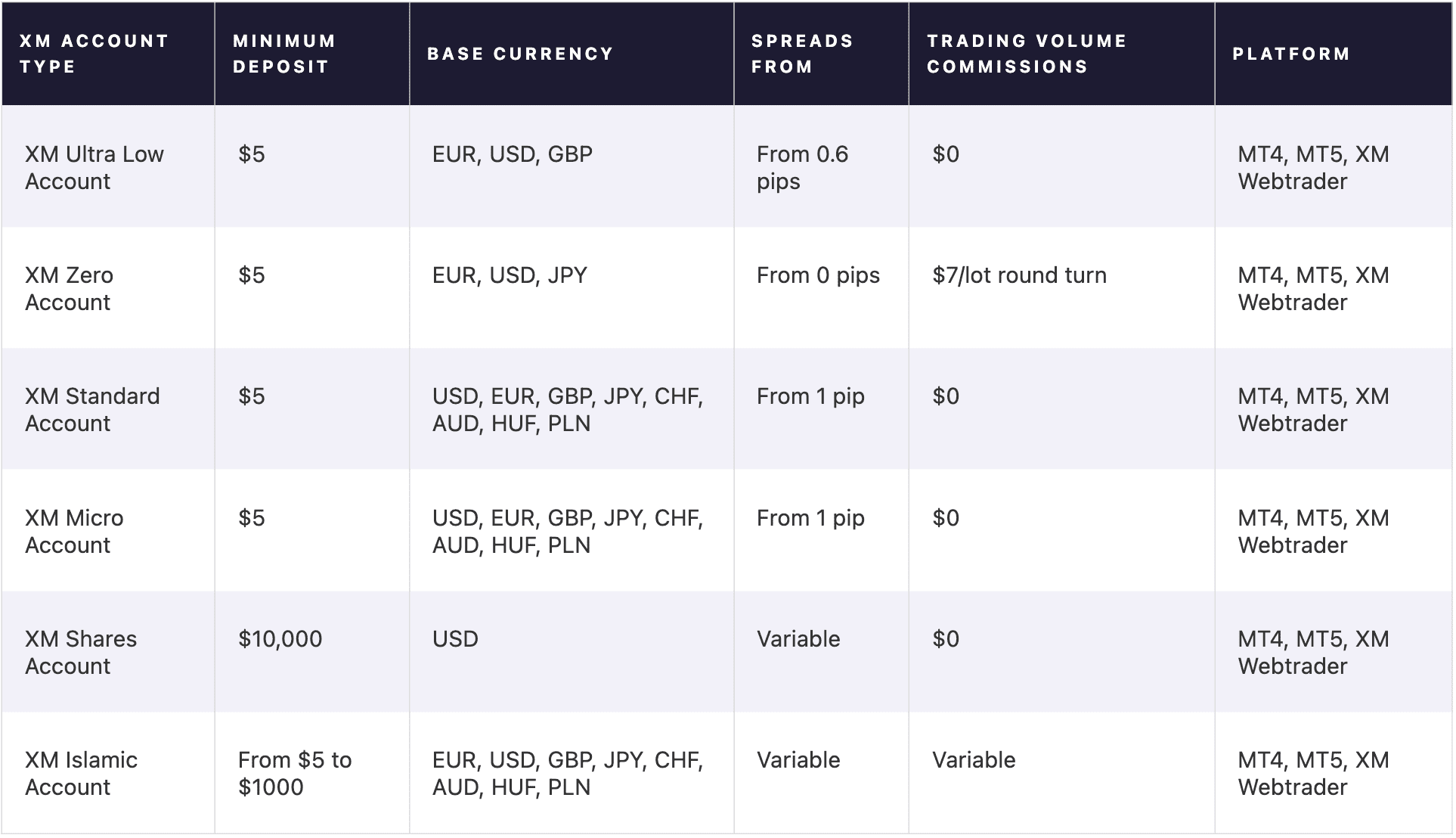This screenshot has height=838, width=1456.
Task: Click the XM Account Type column header
Action: [94, 54]
